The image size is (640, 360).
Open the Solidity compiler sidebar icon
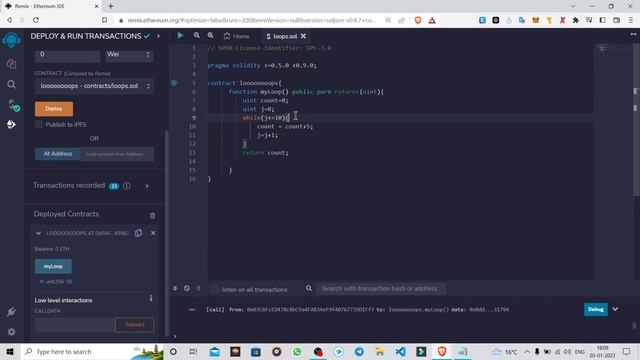point(13,105)
